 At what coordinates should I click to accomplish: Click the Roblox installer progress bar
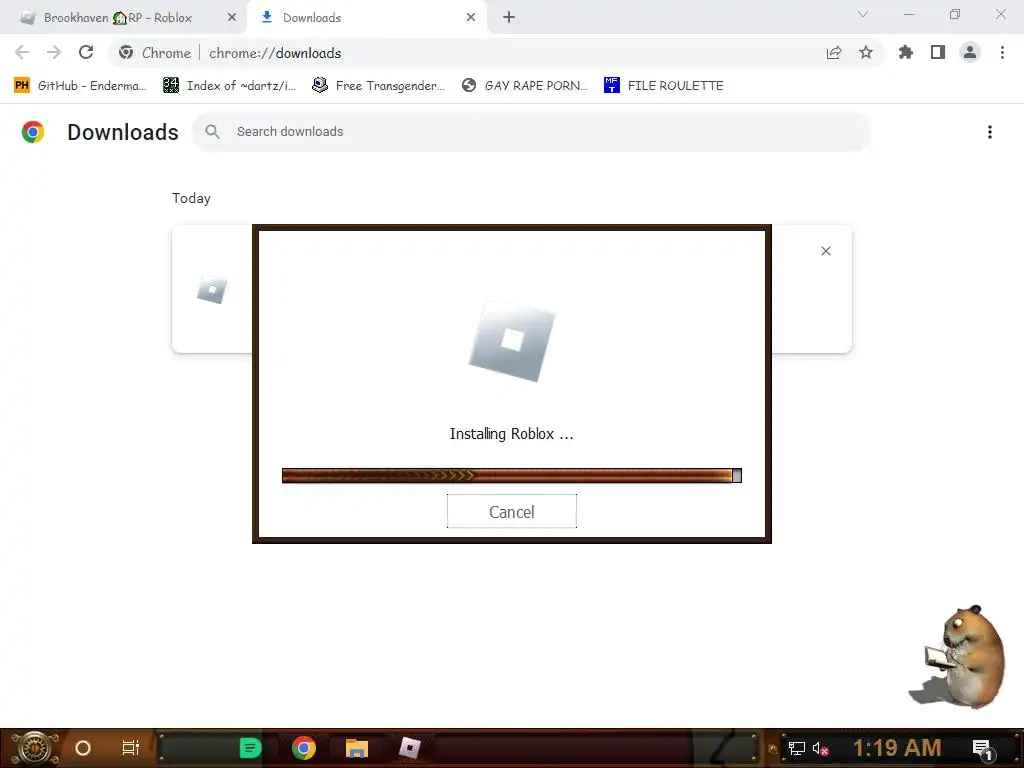[511, 475]
